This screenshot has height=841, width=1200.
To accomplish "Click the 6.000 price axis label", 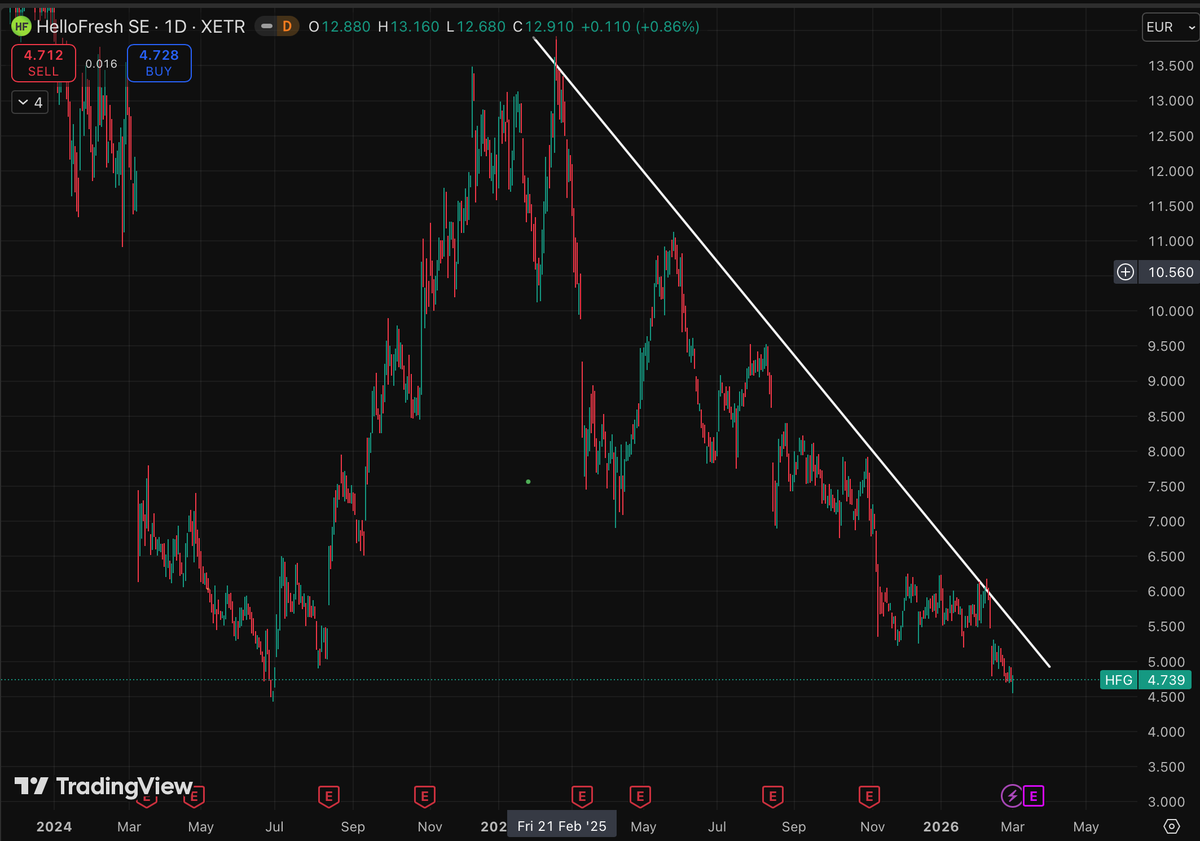I will coord(1168,591).
